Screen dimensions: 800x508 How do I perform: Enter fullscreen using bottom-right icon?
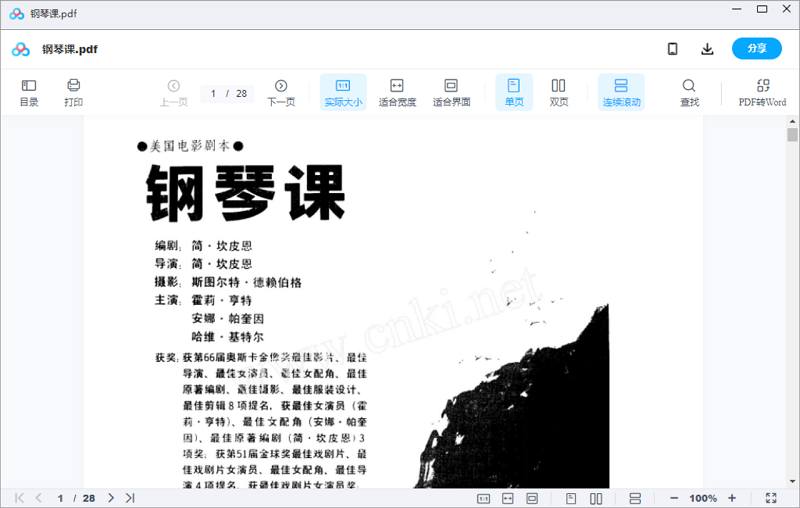pyautogui.click(x=771, y=498)
